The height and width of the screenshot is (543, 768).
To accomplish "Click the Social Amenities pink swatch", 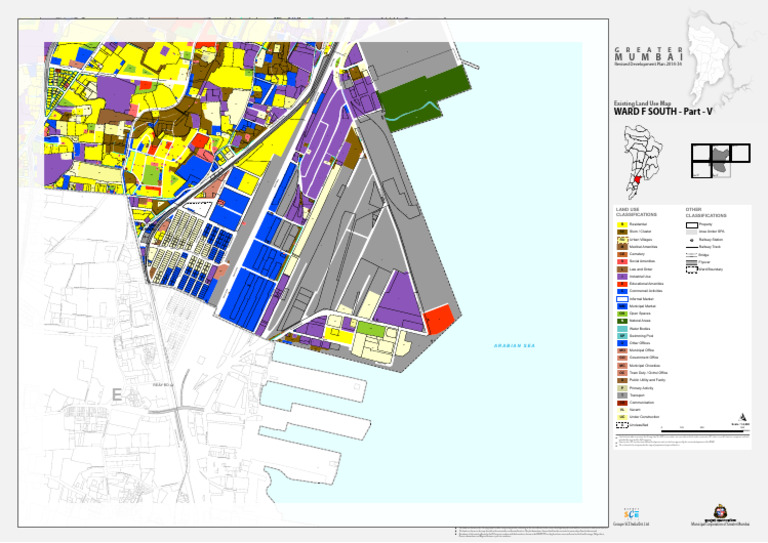I will coord(622,261).
